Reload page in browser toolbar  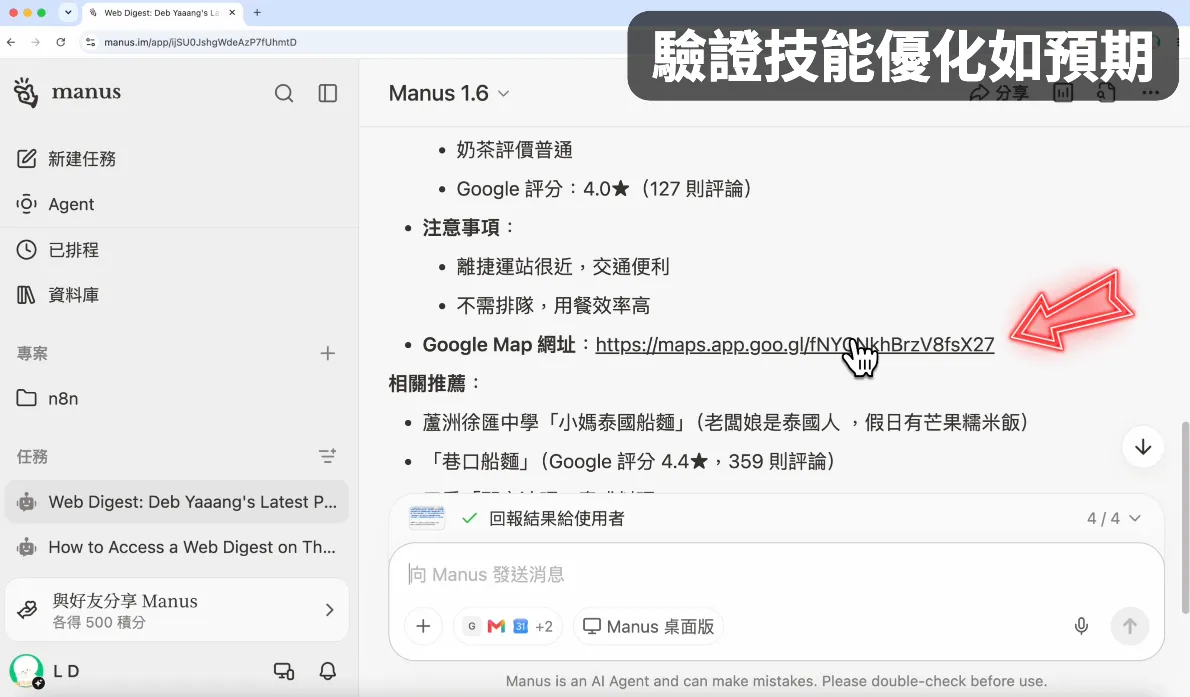pos(61,43)
